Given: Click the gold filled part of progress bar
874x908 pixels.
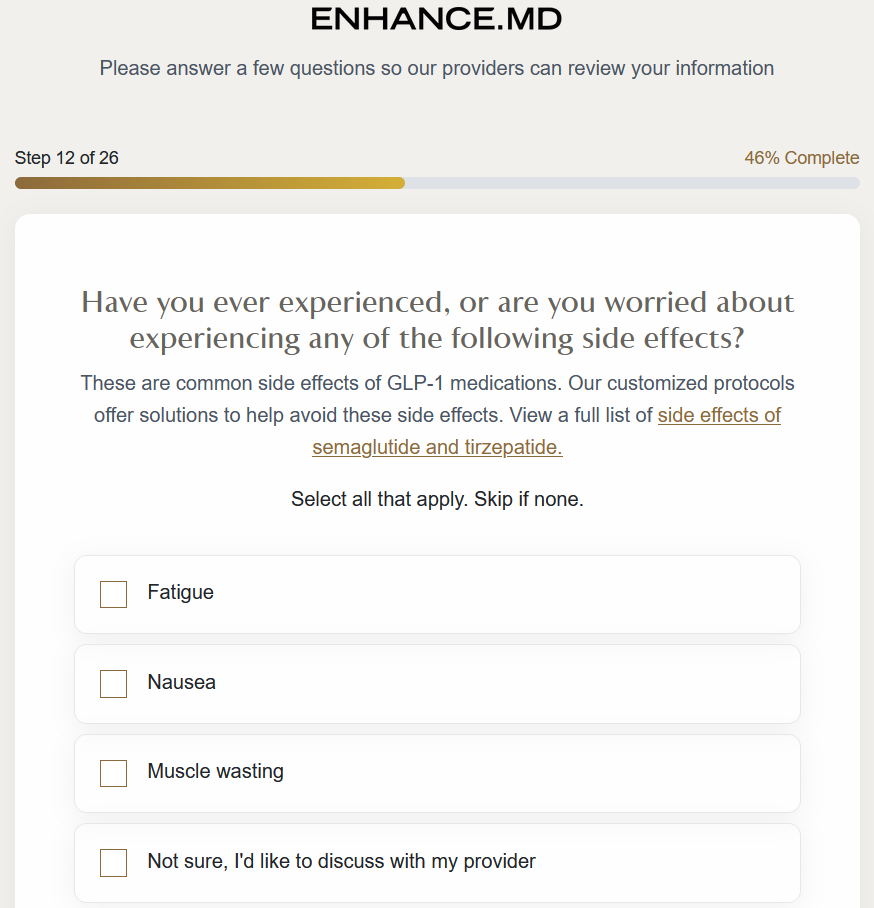Looking at the screenshot, I should point(210,183).
